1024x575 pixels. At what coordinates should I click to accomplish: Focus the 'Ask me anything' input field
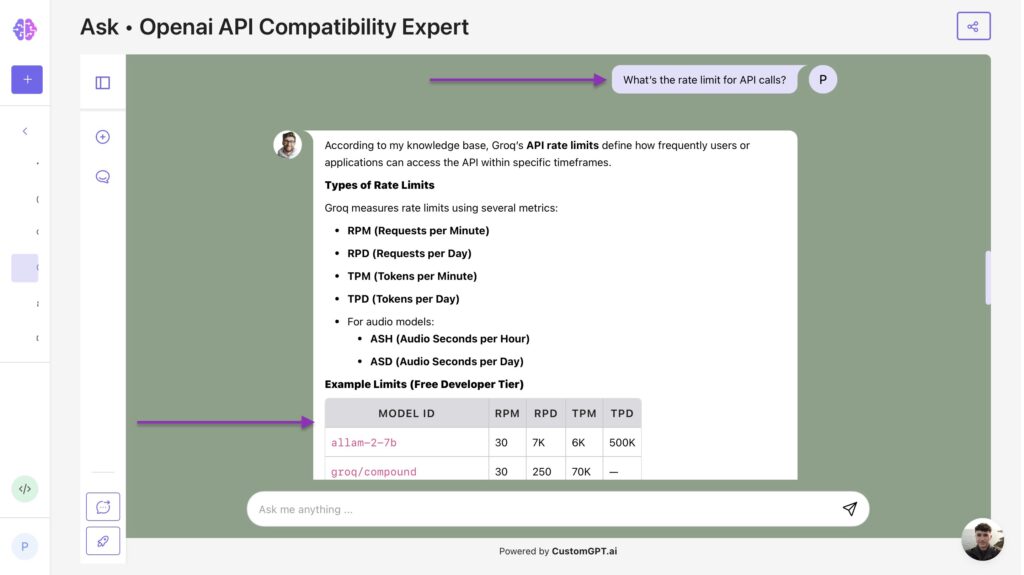[558, 509]
